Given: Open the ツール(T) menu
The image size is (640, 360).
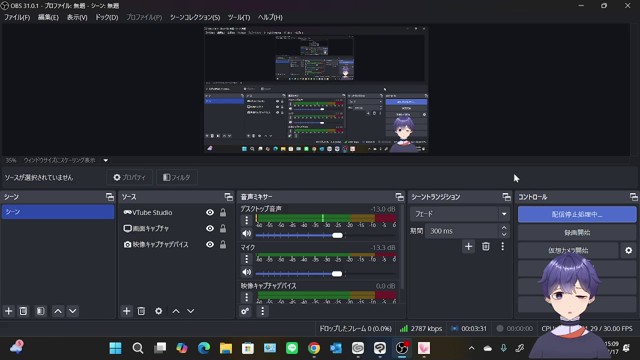Looking at the screenshot, I should (239, 17).
